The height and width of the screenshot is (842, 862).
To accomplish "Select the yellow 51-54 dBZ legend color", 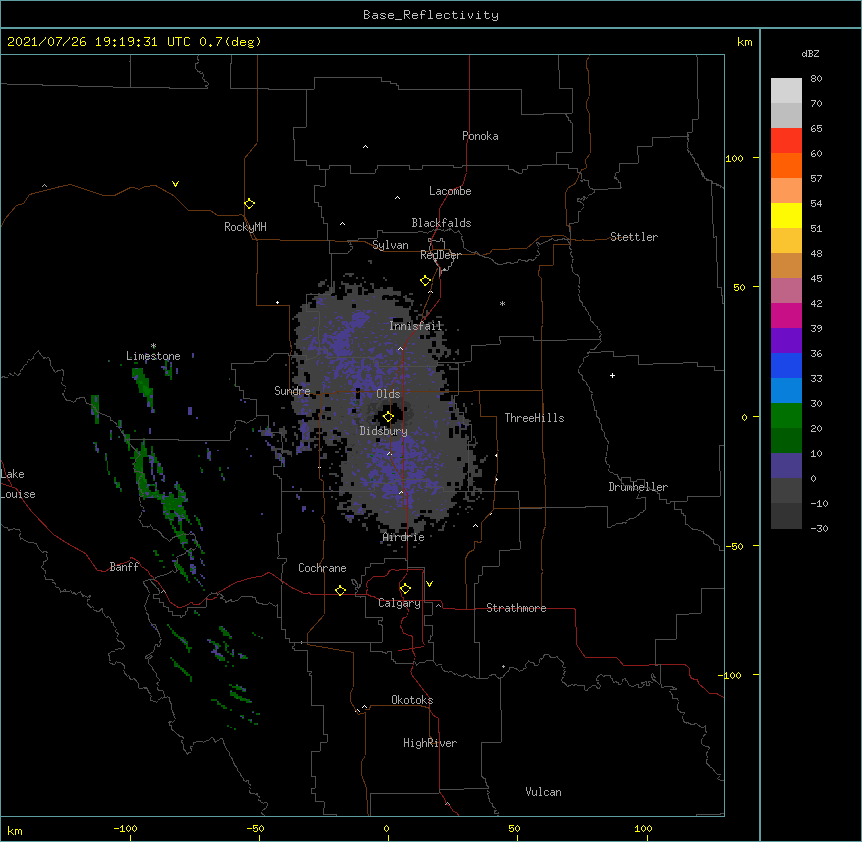I will click(786, 215).
